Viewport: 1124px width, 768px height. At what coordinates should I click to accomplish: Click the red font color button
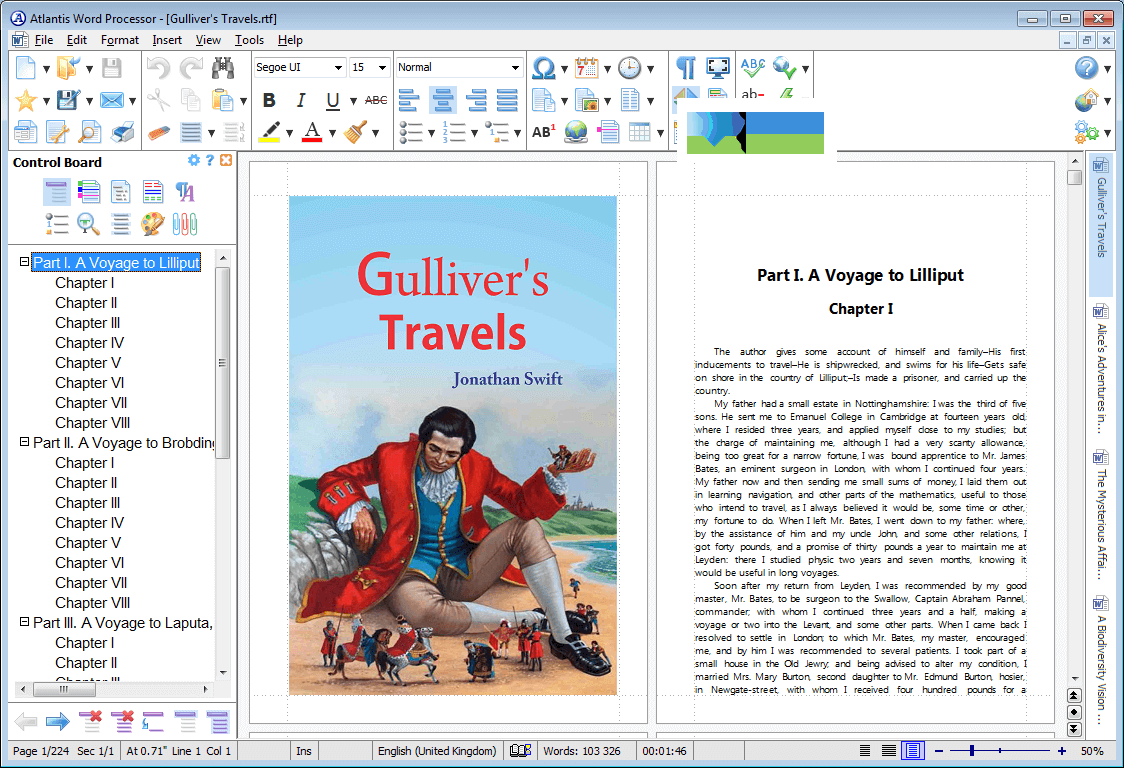point(312,132)
